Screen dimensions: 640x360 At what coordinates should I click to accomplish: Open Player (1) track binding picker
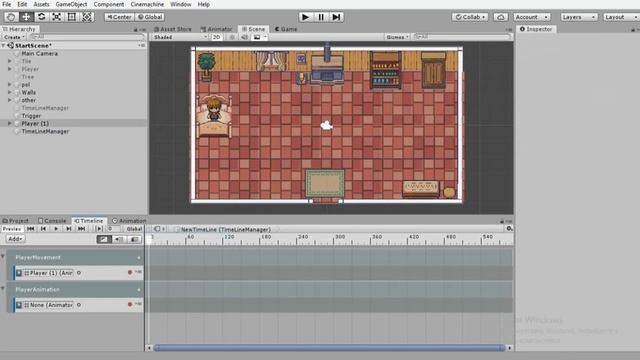pyautogui.click(x=79, y=273)
